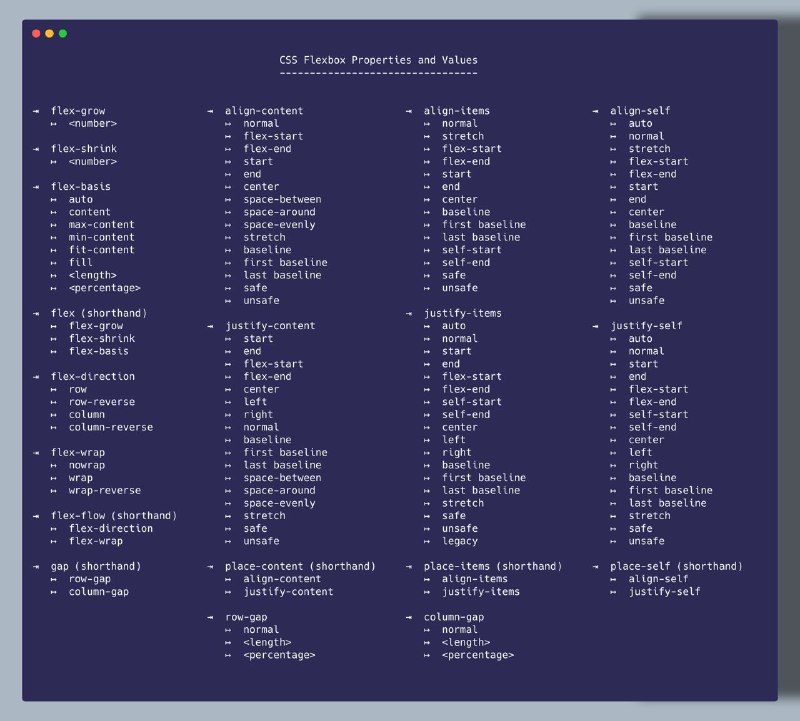Image resolution: width=800 pixels, height=721 pixels.
Task: Select the 'justify-self' property heading
Action: click(x=646, y=326)
